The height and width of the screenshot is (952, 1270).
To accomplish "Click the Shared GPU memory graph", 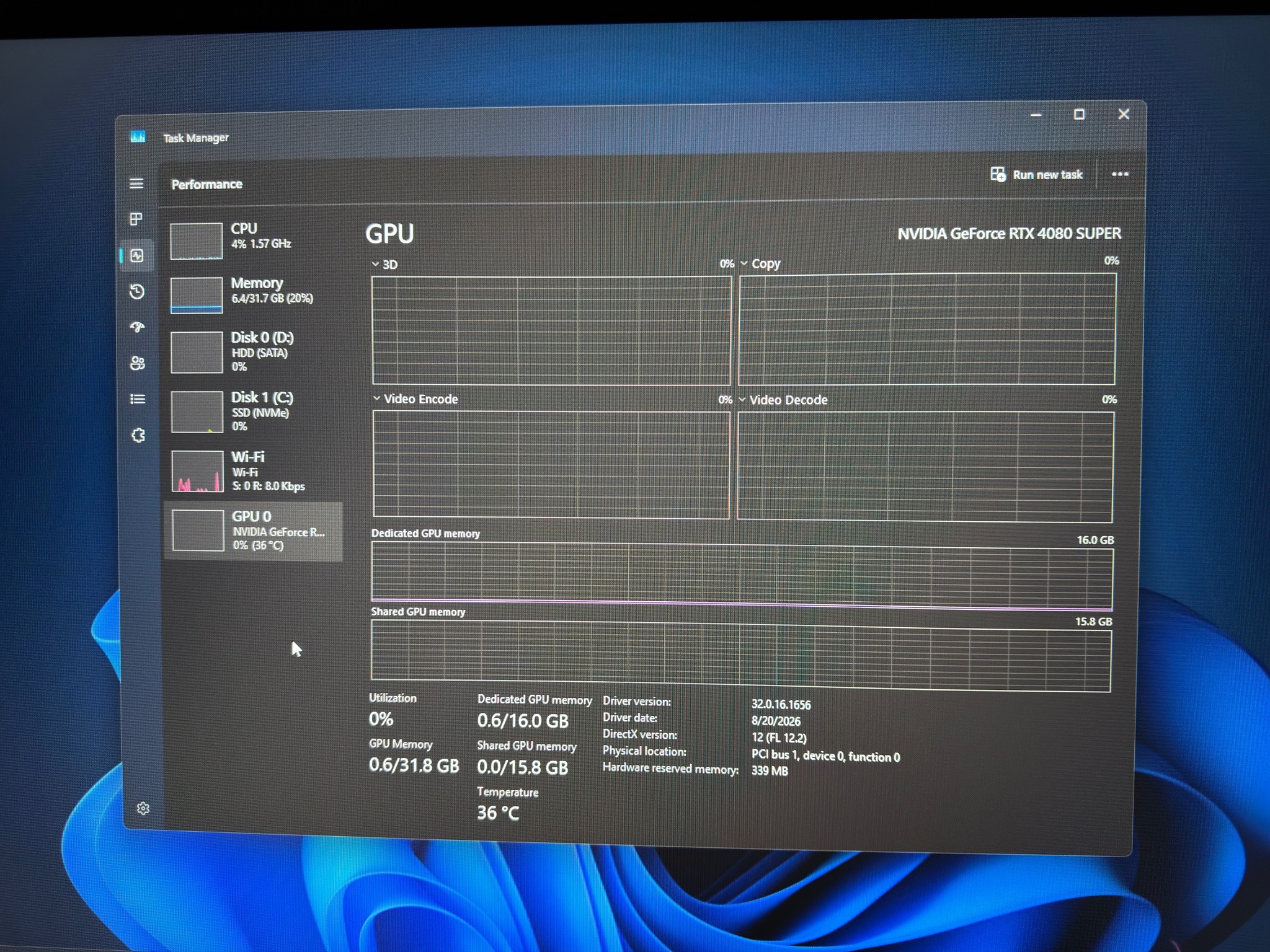I will click(x=741, y=656).
